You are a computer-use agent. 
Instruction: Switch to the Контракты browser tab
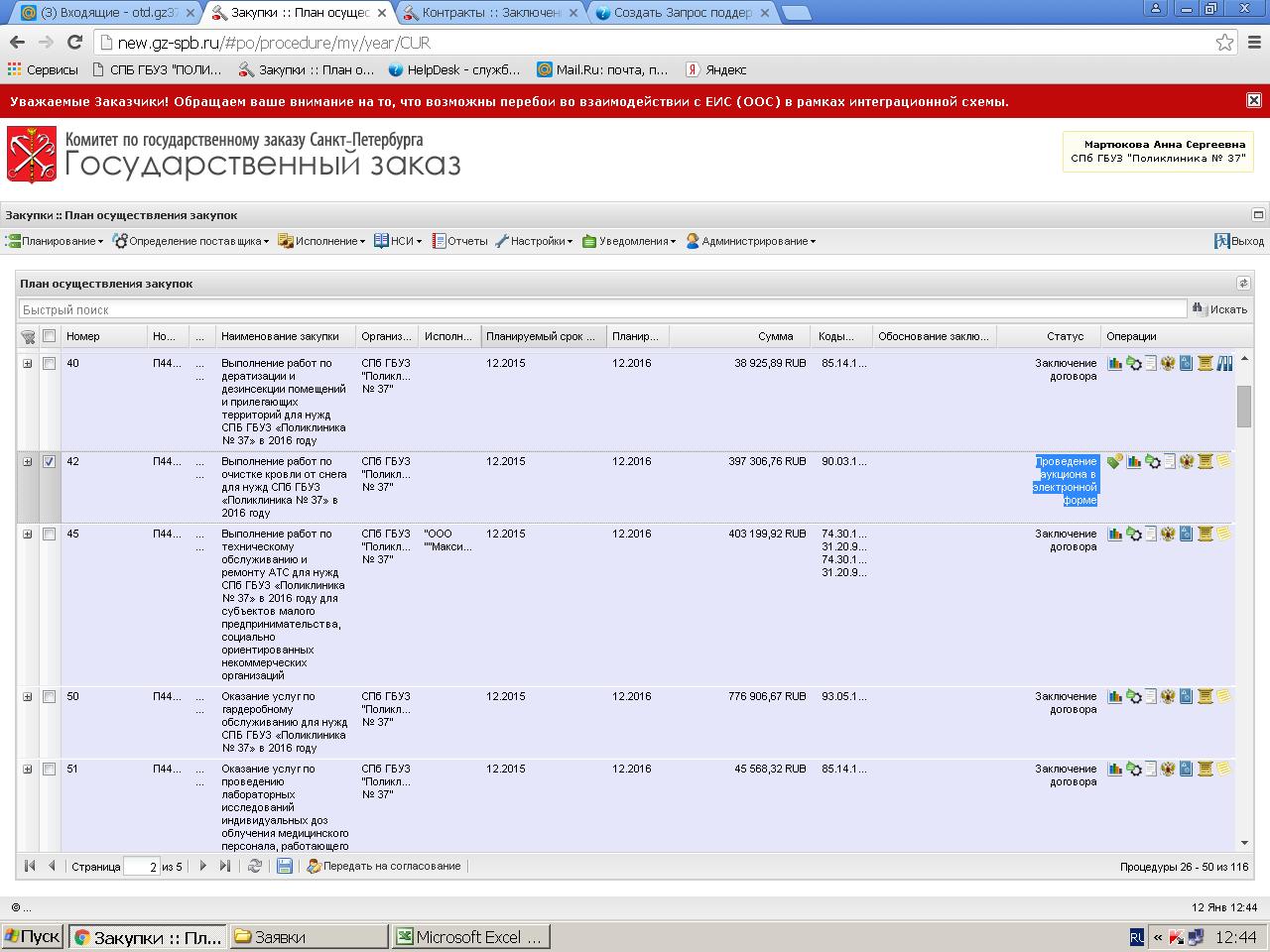pos(491,13)
